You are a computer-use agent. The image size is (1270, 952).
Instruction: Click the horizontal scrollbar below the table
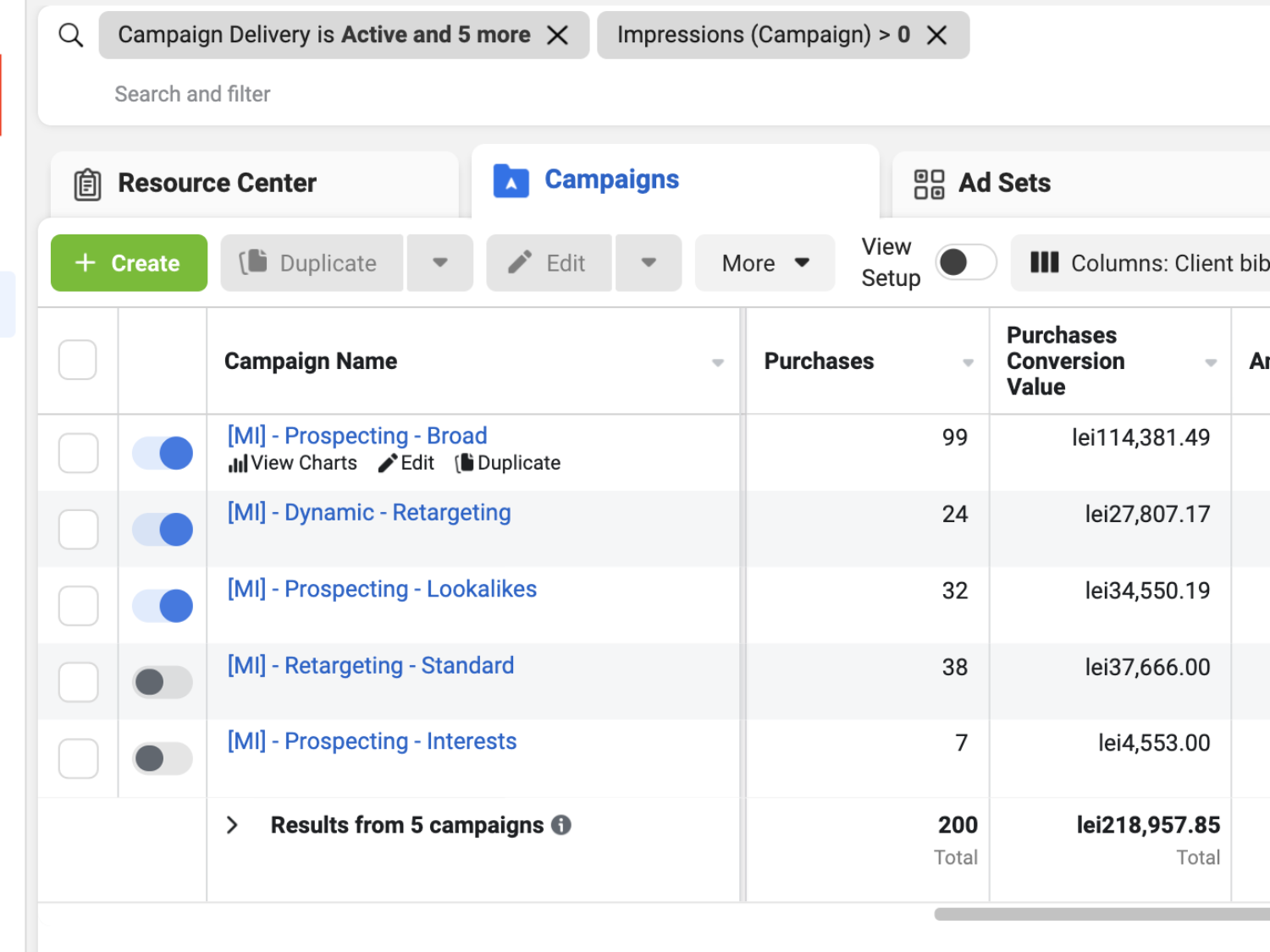coord(1101,914)
